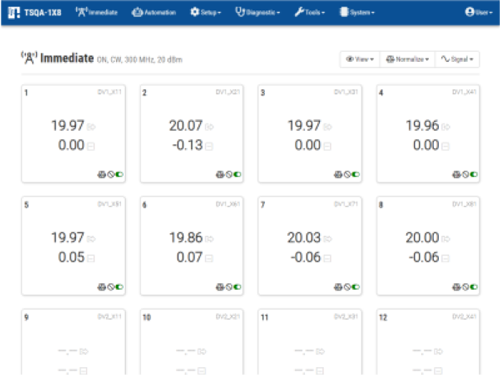Select the 0.07 offset on port 6
This screenshot has width=500, height=375.
click(x=189, y=257)
